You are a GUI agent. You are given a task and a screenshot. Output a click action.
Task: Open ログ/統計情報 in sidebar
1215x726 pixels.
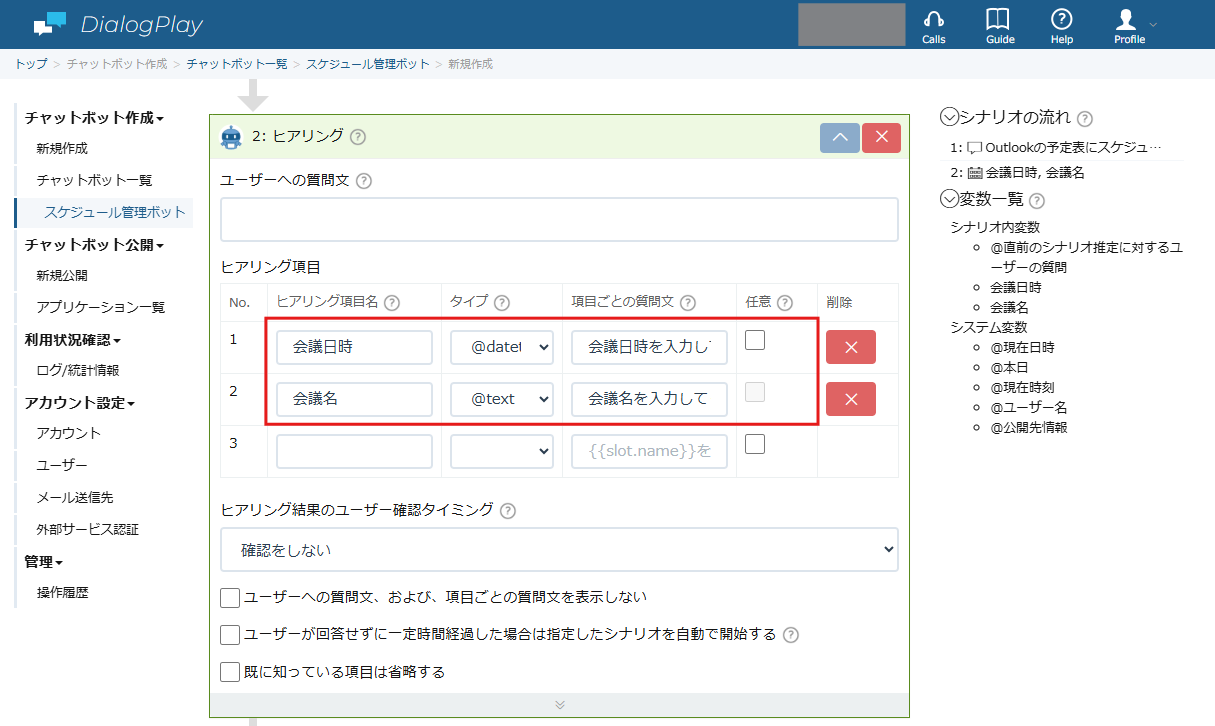[x=78, y=370]
